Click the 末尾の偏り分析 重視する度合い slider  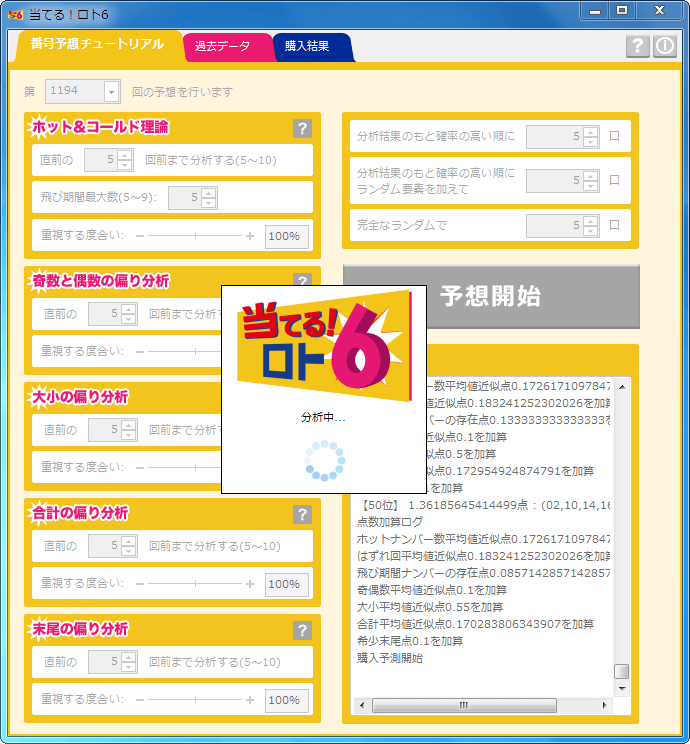pyautogui.click(x=195, y=700)
